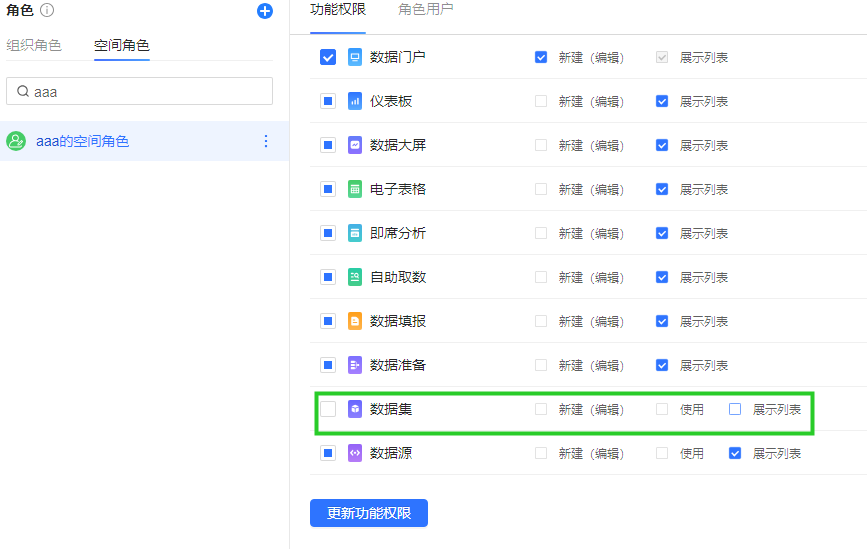Check 使用 option for 数据源
This screenshot has width=867, height=549.
(x=662, y=453)
